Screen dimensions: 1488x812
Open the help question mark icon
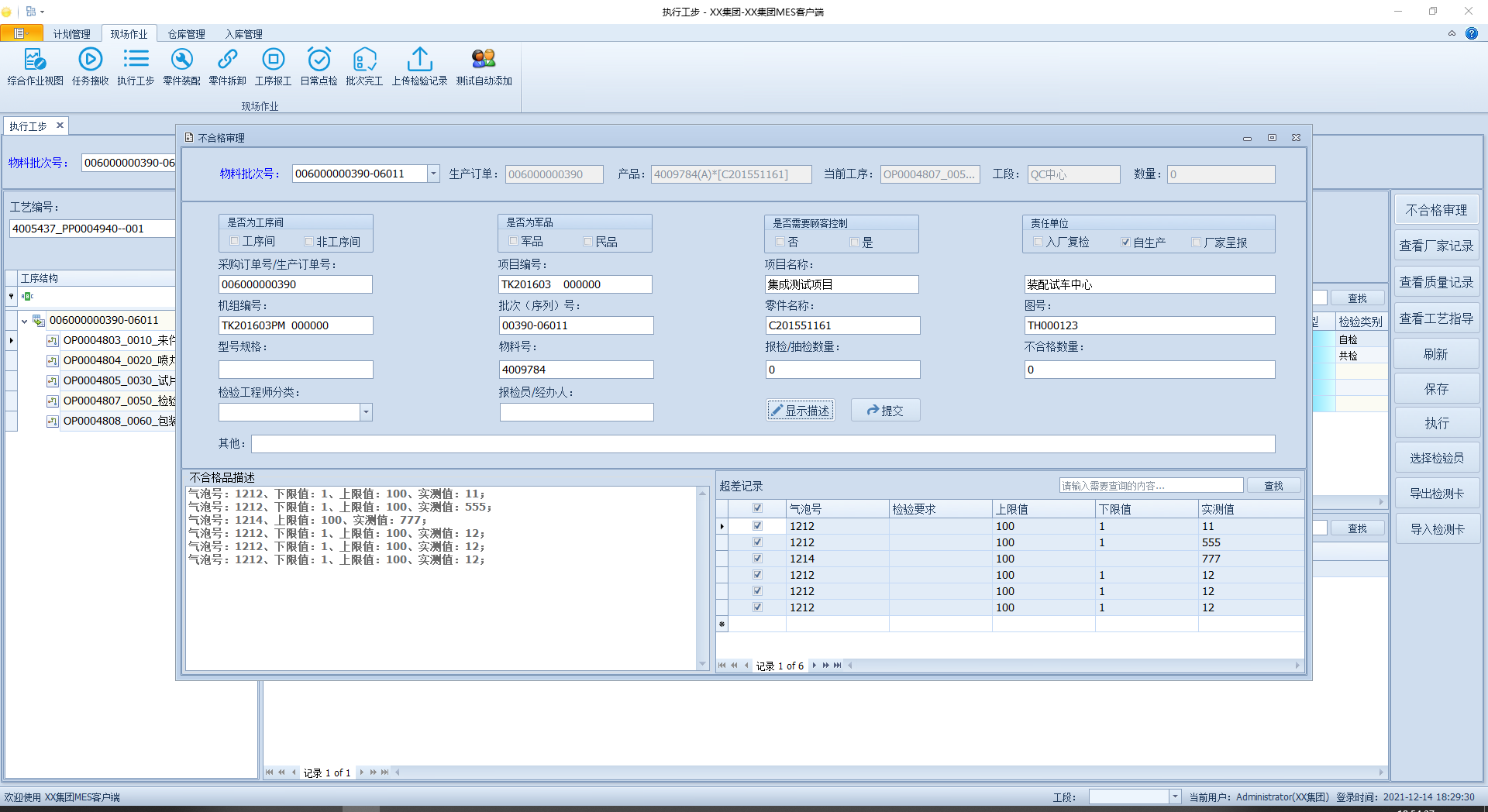[1471, 33]
